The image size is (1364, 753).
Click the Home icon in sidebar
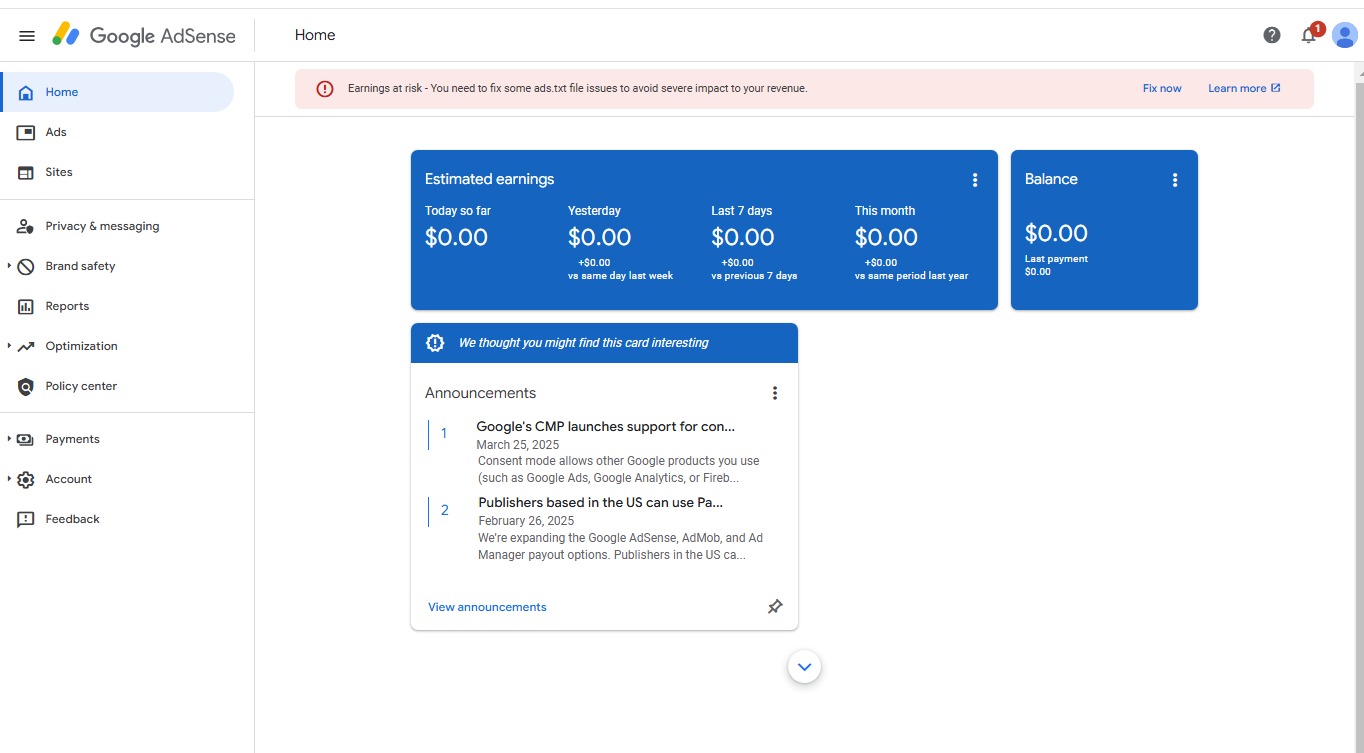[x=26, y=92]
